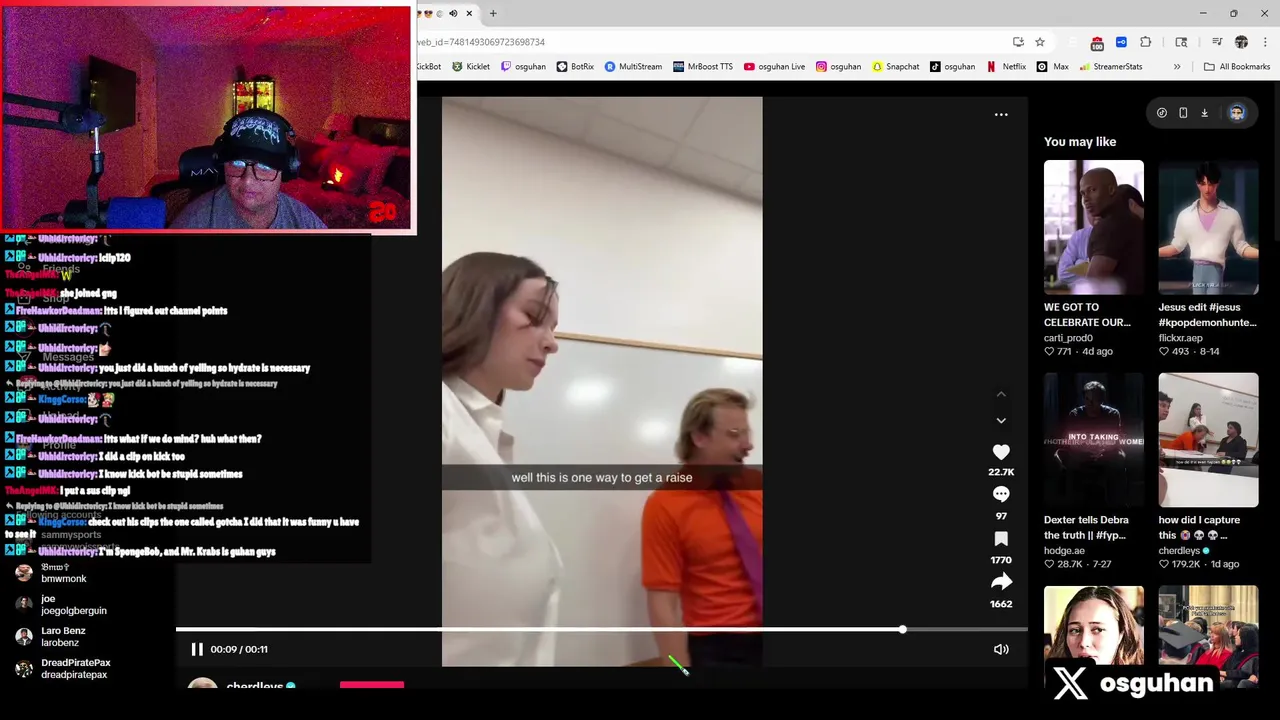Share the video showing 1662 shares
This screenshot has height=720, width=1280.
[1001, 582]
